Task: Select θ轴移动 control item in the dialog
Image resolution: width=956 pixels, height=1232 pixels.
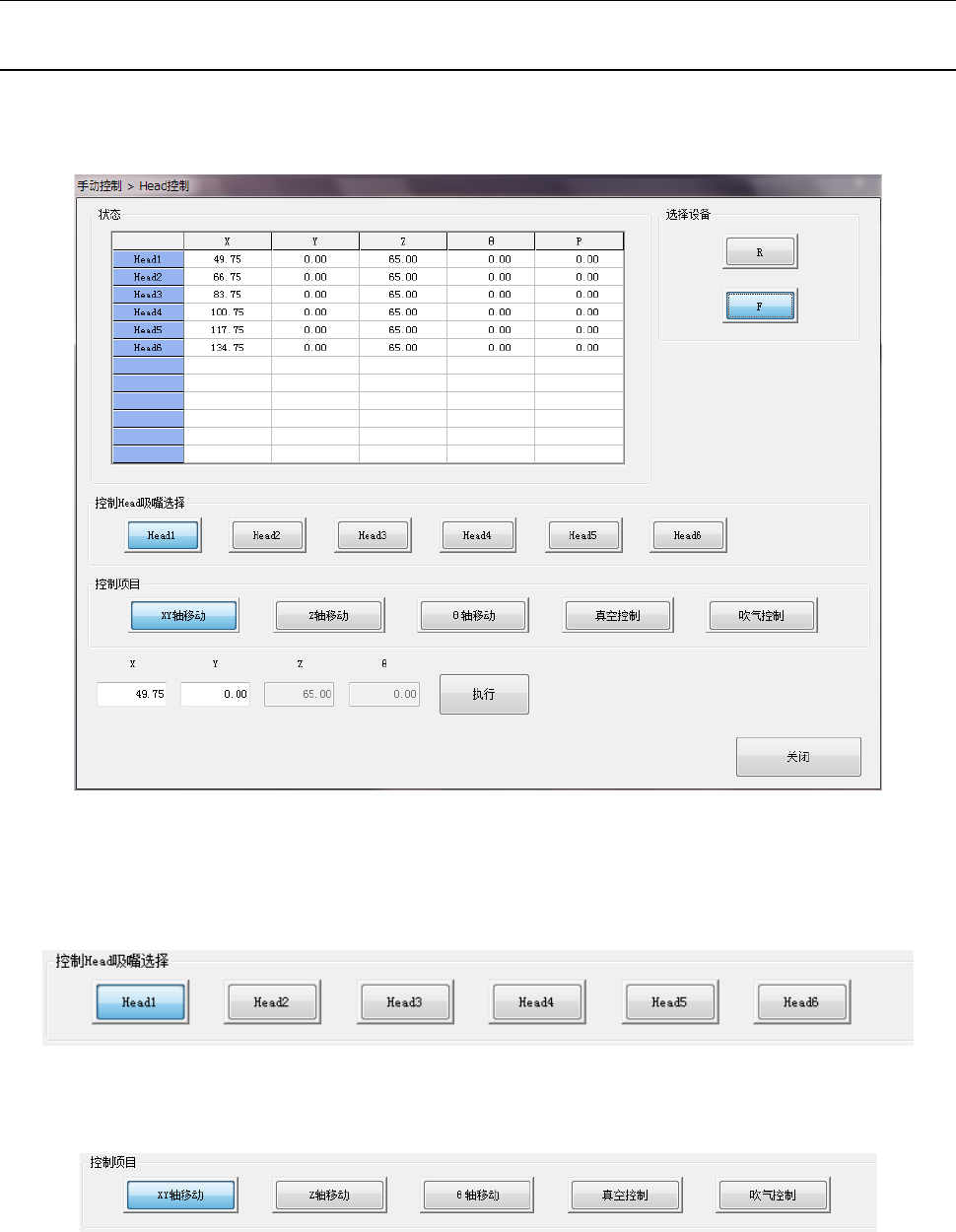Action: pos(473,615)
